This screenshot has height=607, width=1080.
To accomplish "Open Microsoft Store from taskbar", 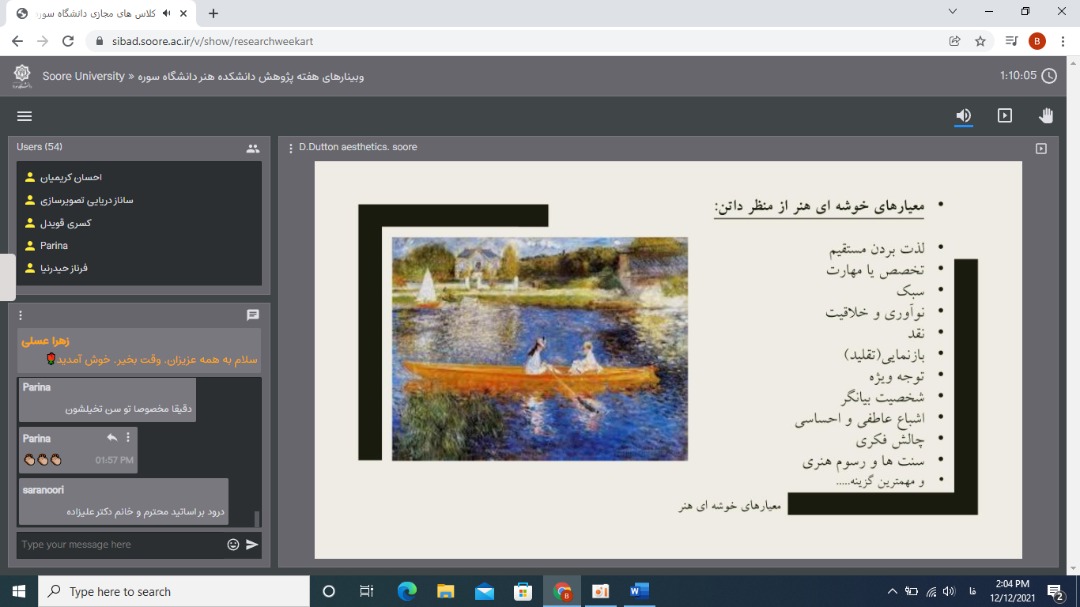I will pyautogui.click(x=523, y=591).
